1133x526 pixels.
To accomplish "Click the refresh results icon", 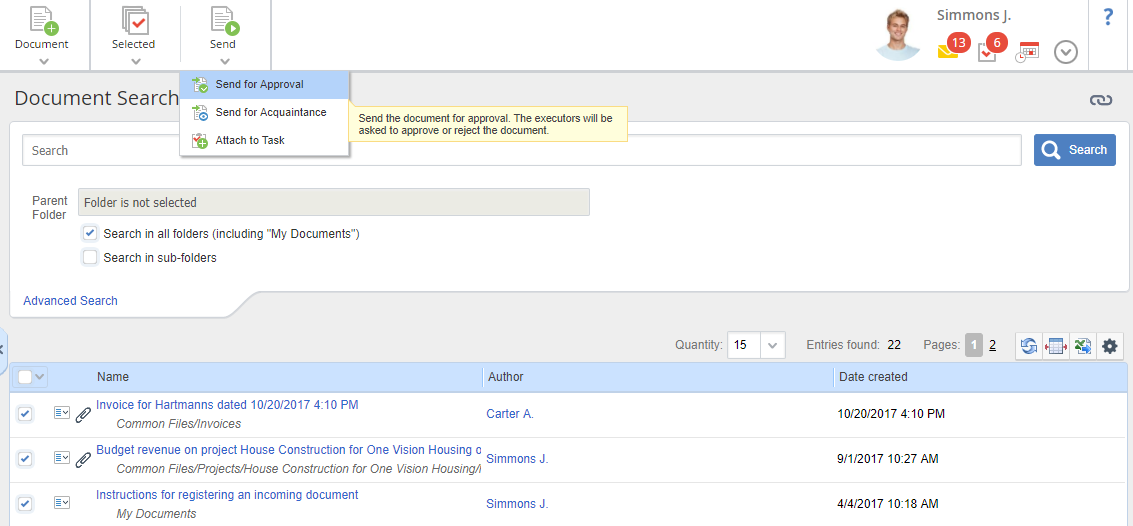I will point(1028,346).
